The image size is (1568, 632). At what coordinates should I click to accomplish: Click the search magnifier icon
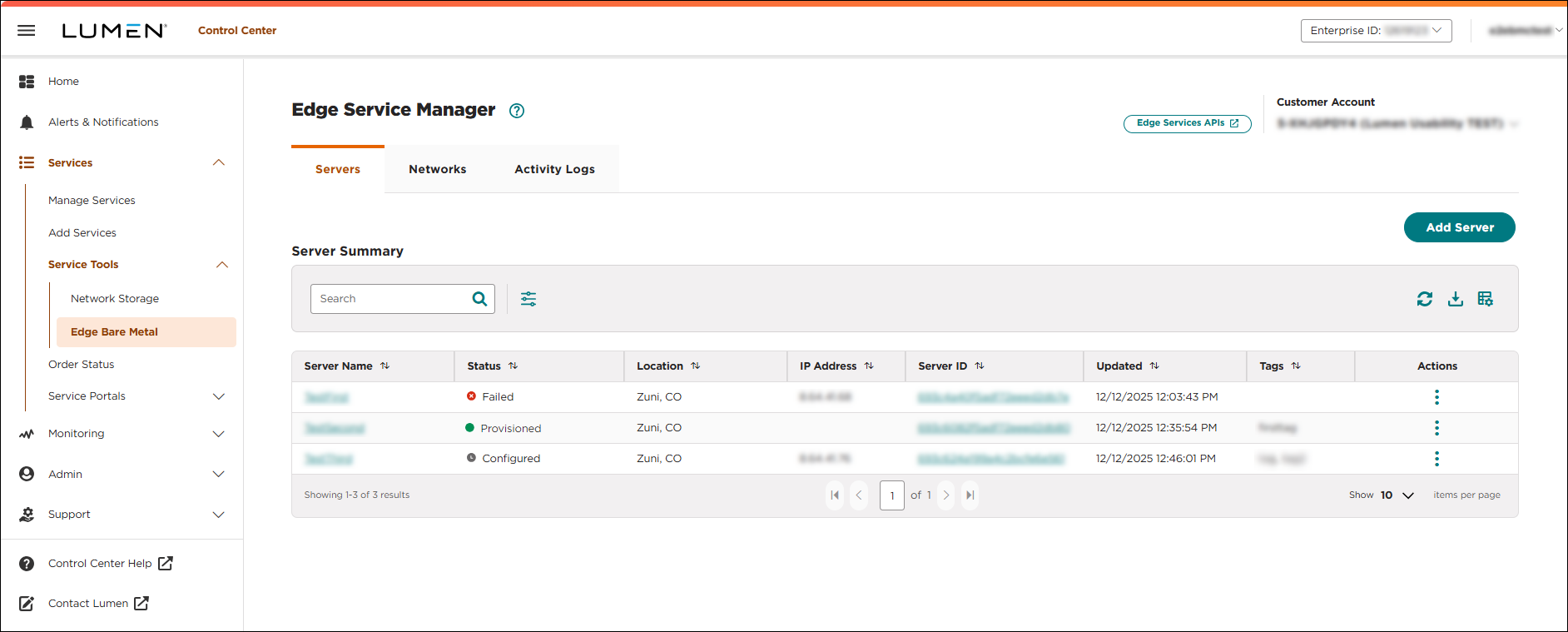(x=480, y=299)
